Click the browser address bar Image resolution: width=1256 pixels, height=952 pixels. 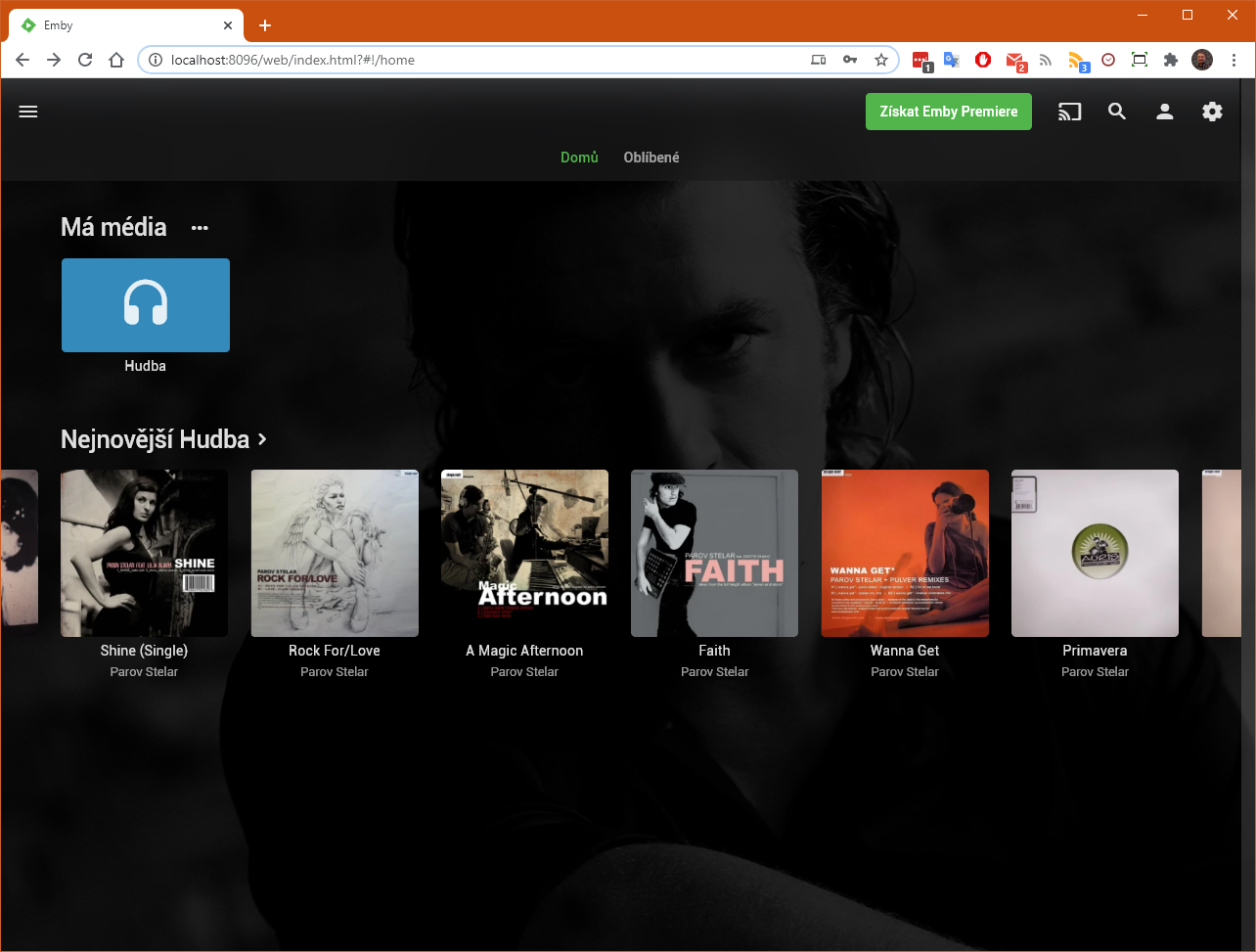[x=479, y=60]
